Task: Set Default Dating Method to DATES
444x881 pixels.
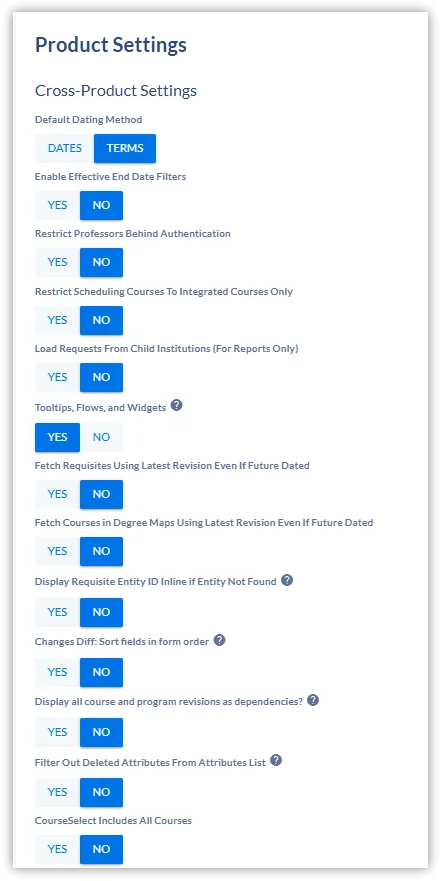Action: pos(65,148)
